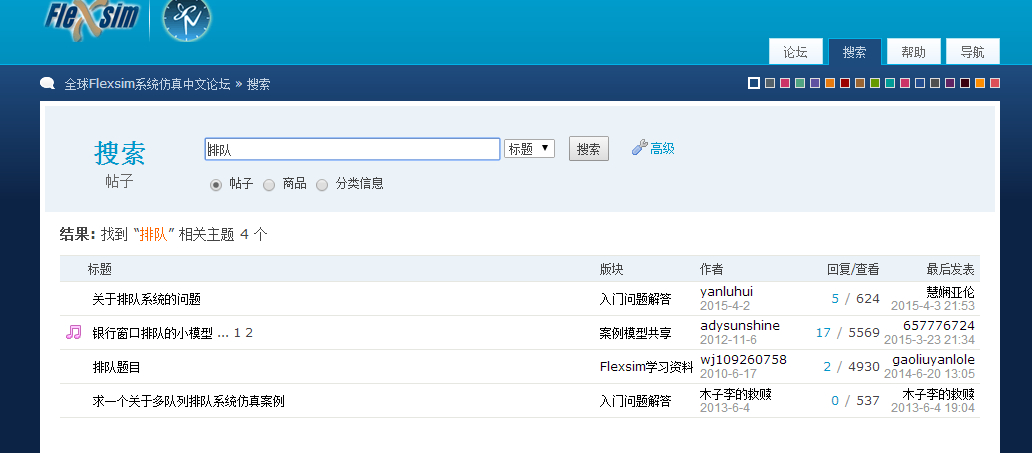Click the 搜索 breadcrumb link
Viewport: 1032px width, 453px height.
[258, 84]
